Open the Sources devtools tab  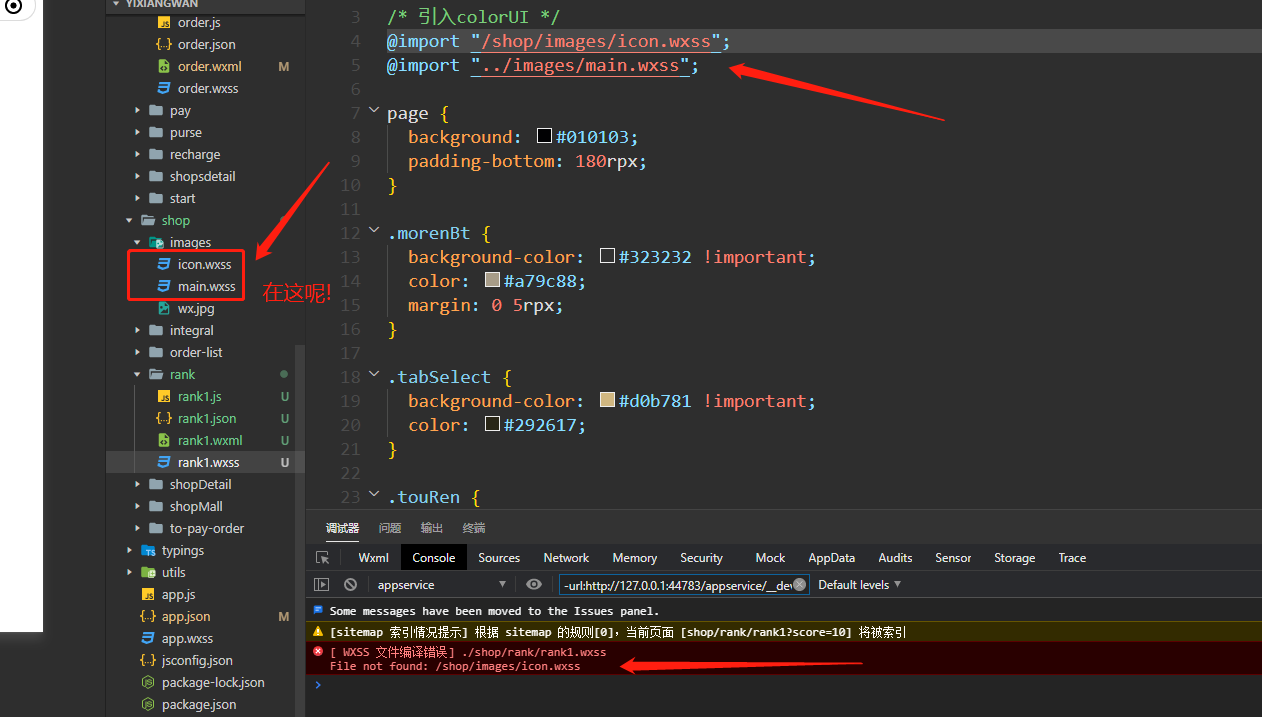tap(499, 558)
